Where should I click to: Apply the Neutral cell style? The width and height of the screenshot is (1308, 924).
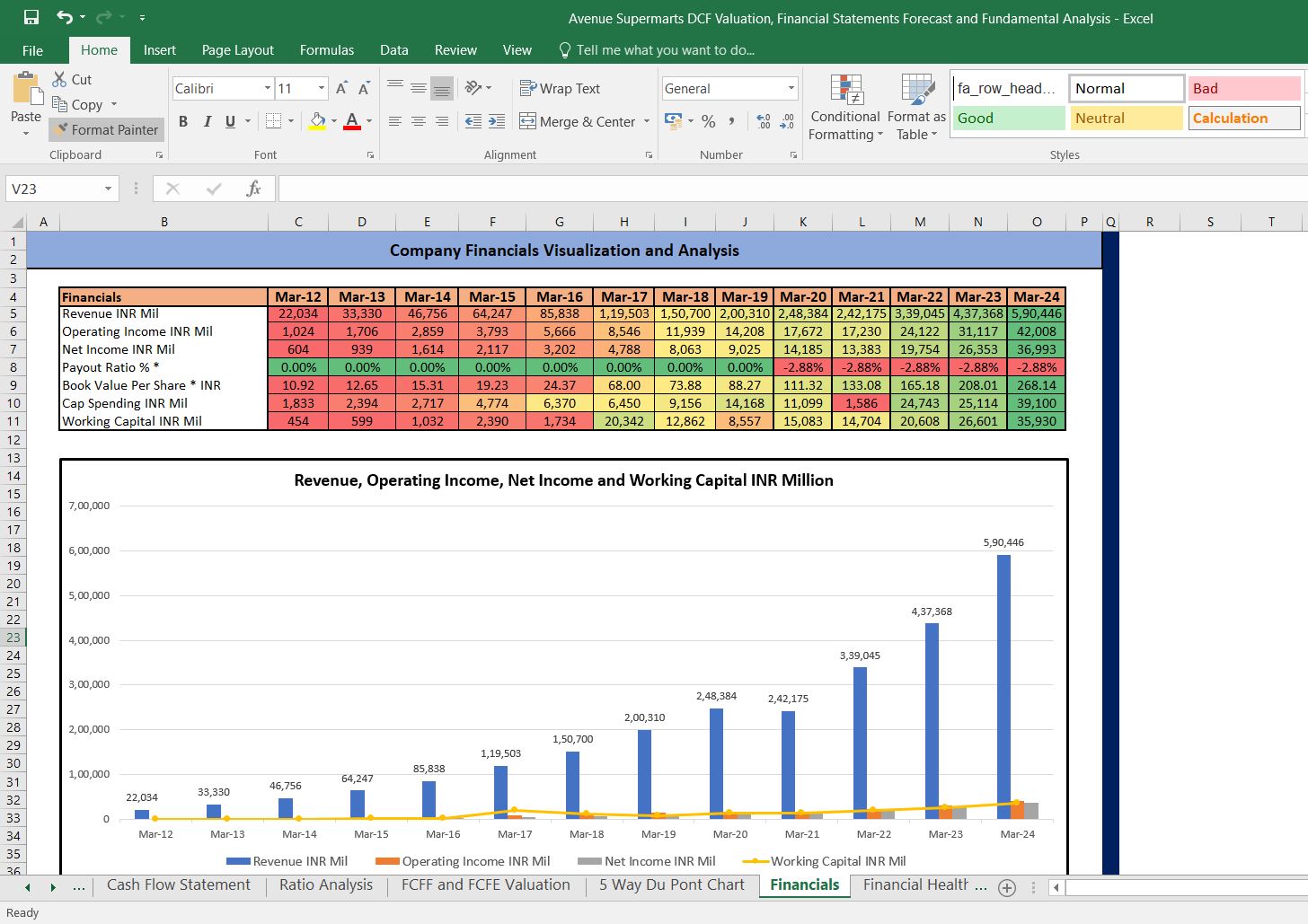[x=1127, y=118]
